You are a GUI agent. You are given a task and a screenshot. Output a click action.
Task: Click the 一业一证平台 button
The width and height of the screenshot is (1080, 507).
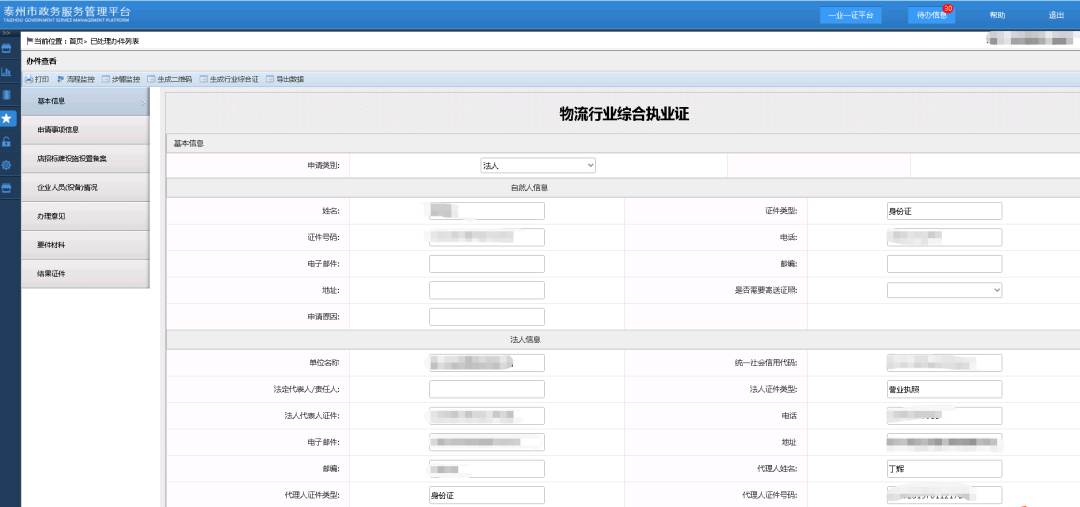850,15
